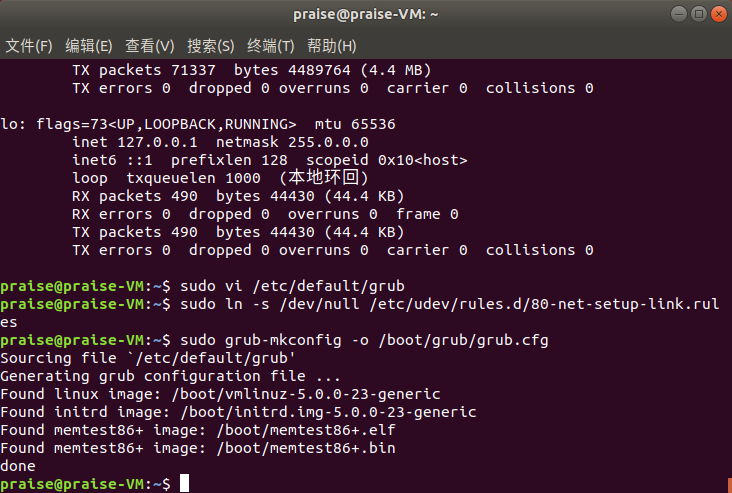Click the 'Generating grub configuration file' line

click(x=170, y=376)
